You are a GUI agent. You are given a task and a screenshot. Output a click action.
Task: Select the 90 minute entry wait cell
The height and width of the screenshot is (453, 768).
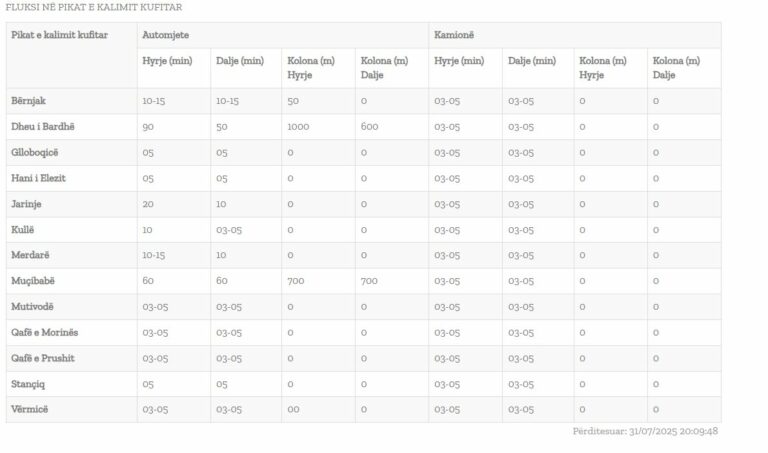click(148, 127)
